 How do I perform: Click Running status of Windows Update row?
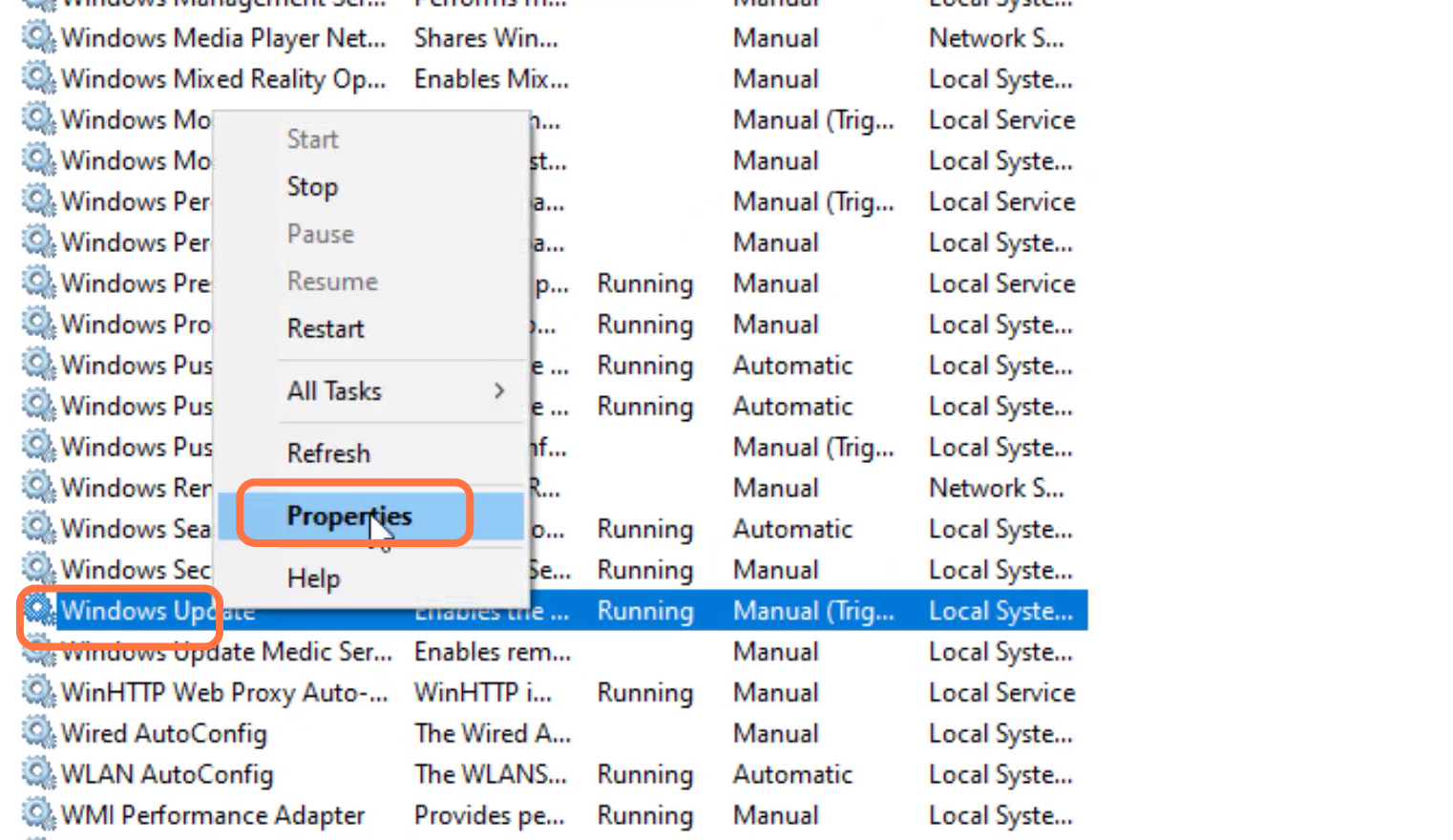644,611
